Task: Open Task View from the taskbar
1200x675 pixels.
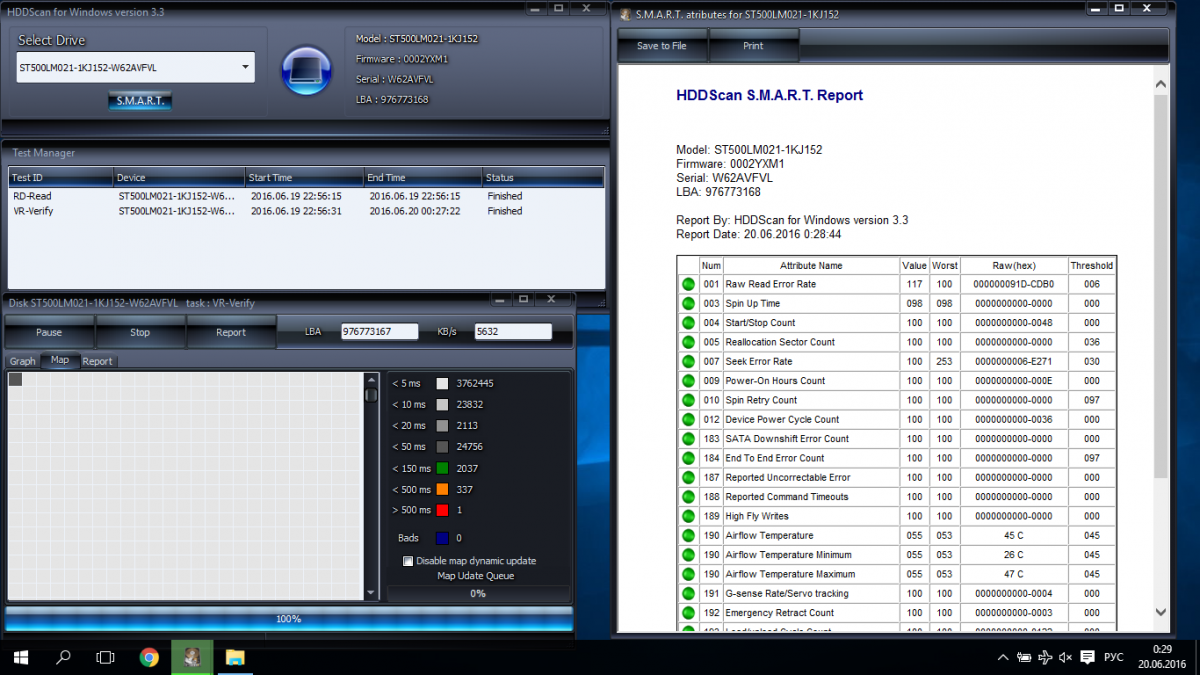Action: click(x=105, y=657)
